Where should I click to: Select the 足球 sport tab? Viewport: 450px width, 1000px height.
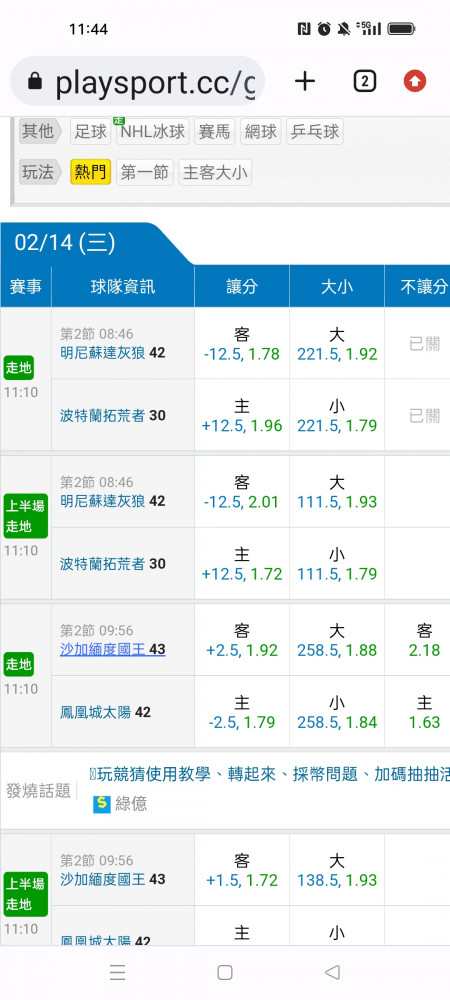[x=91, y=131]
